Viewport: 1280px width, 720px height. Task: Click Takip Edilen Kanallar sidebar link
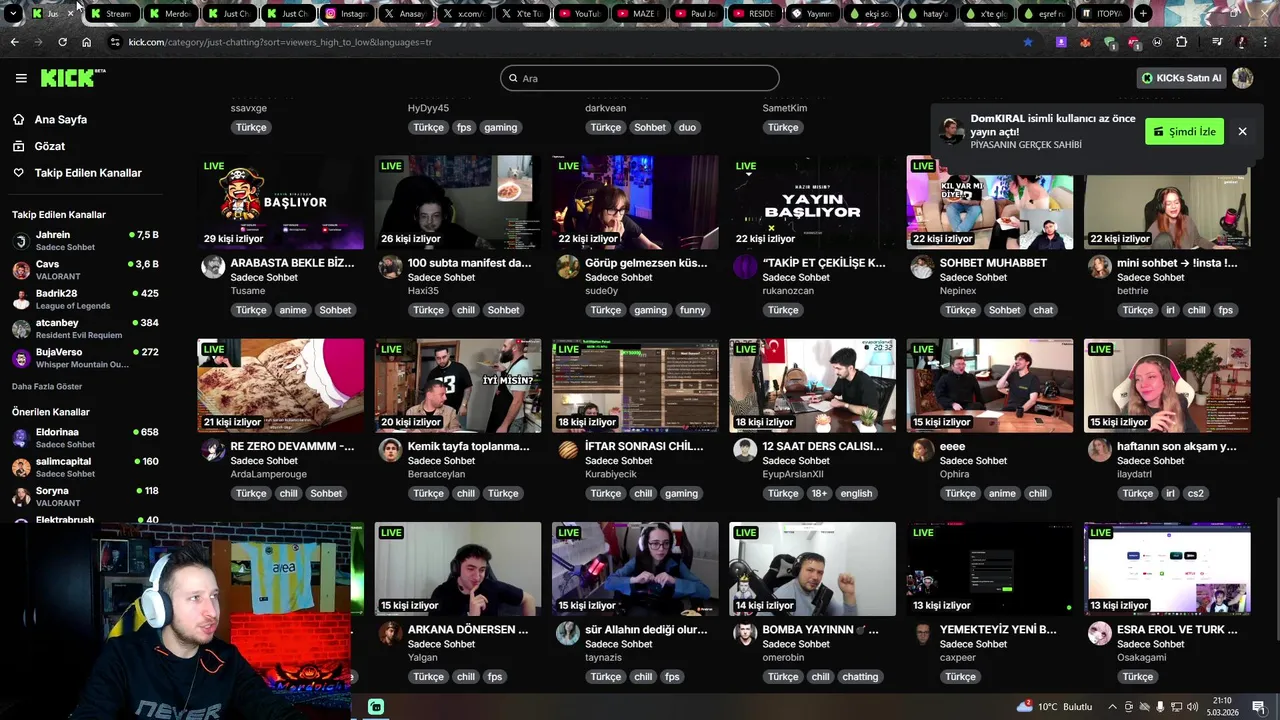click(88, 173)
